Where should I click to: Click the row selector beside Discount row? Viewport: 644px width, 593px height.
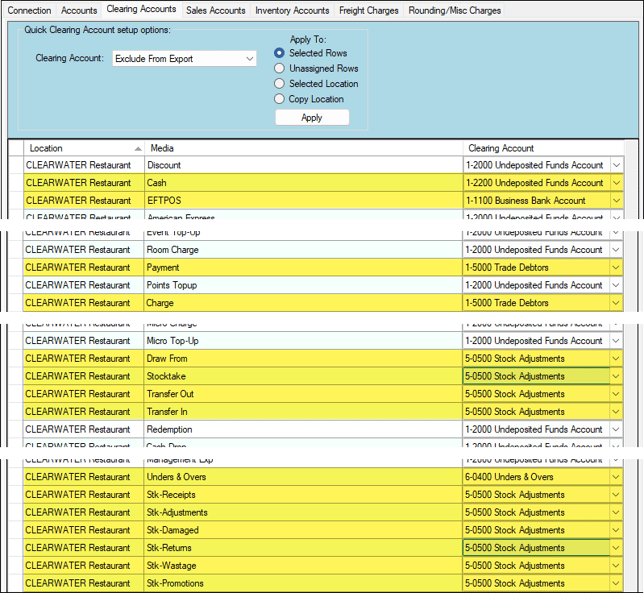click(16, 165)
